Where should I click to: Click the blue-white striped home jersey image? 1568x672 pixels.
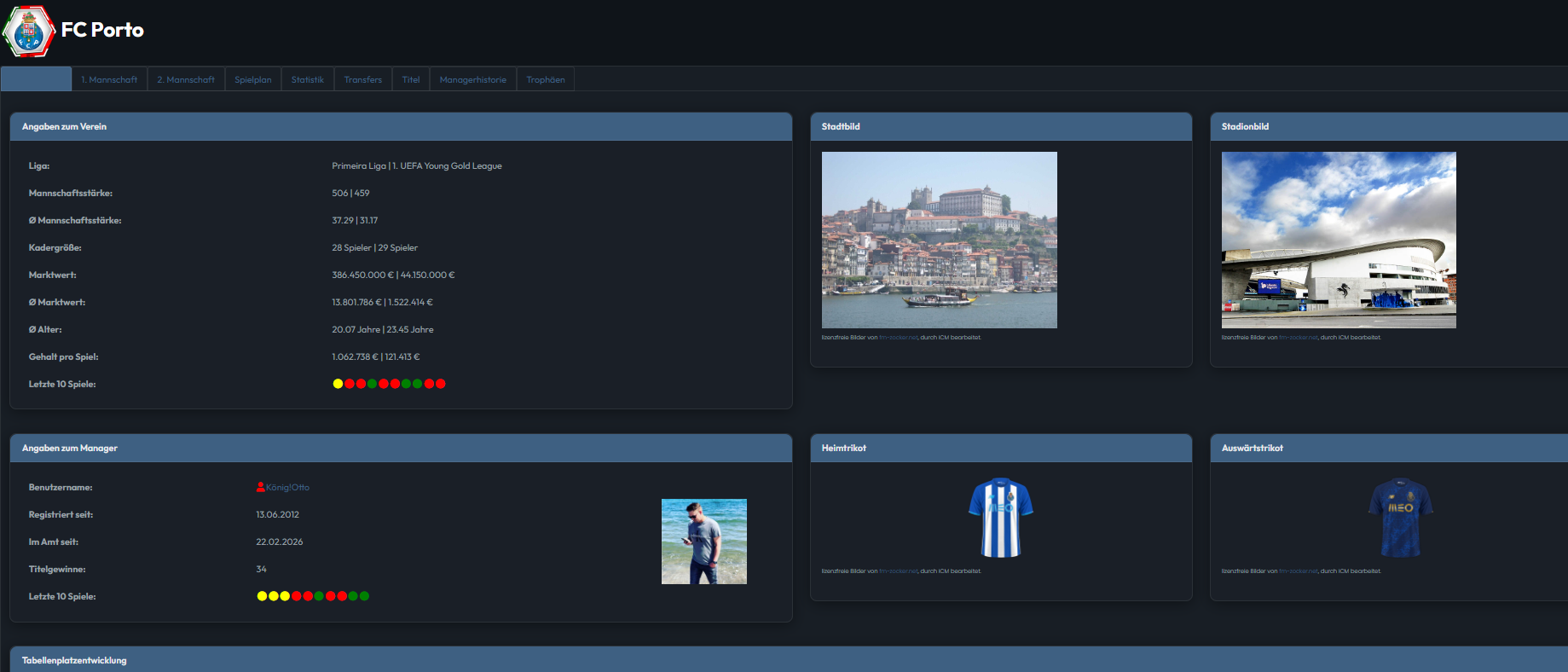pyautogui.click(x=1000, y=518)
